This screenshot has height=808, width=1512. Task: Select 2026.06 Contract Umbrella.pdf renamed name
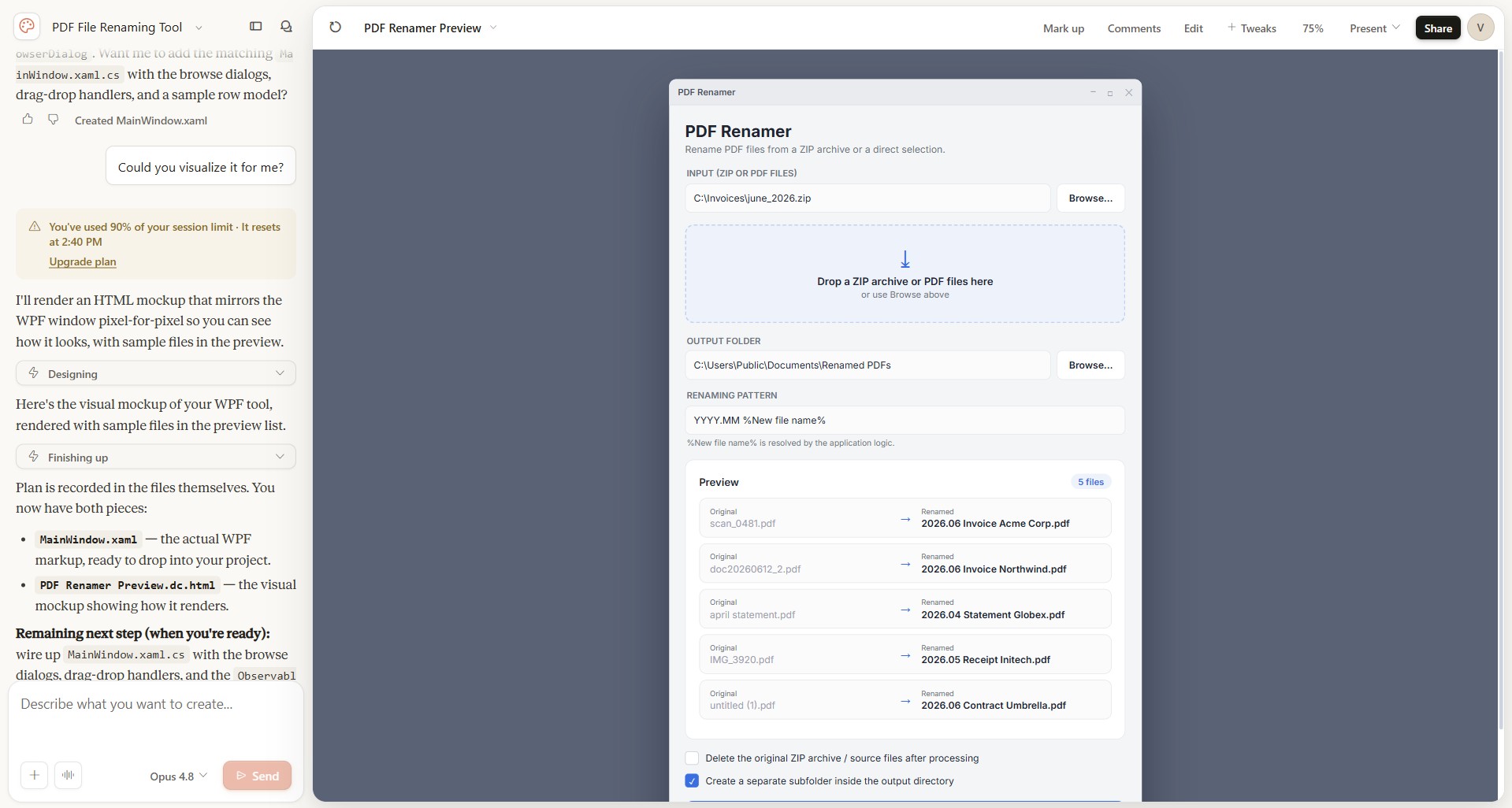(x=994, y=706)
